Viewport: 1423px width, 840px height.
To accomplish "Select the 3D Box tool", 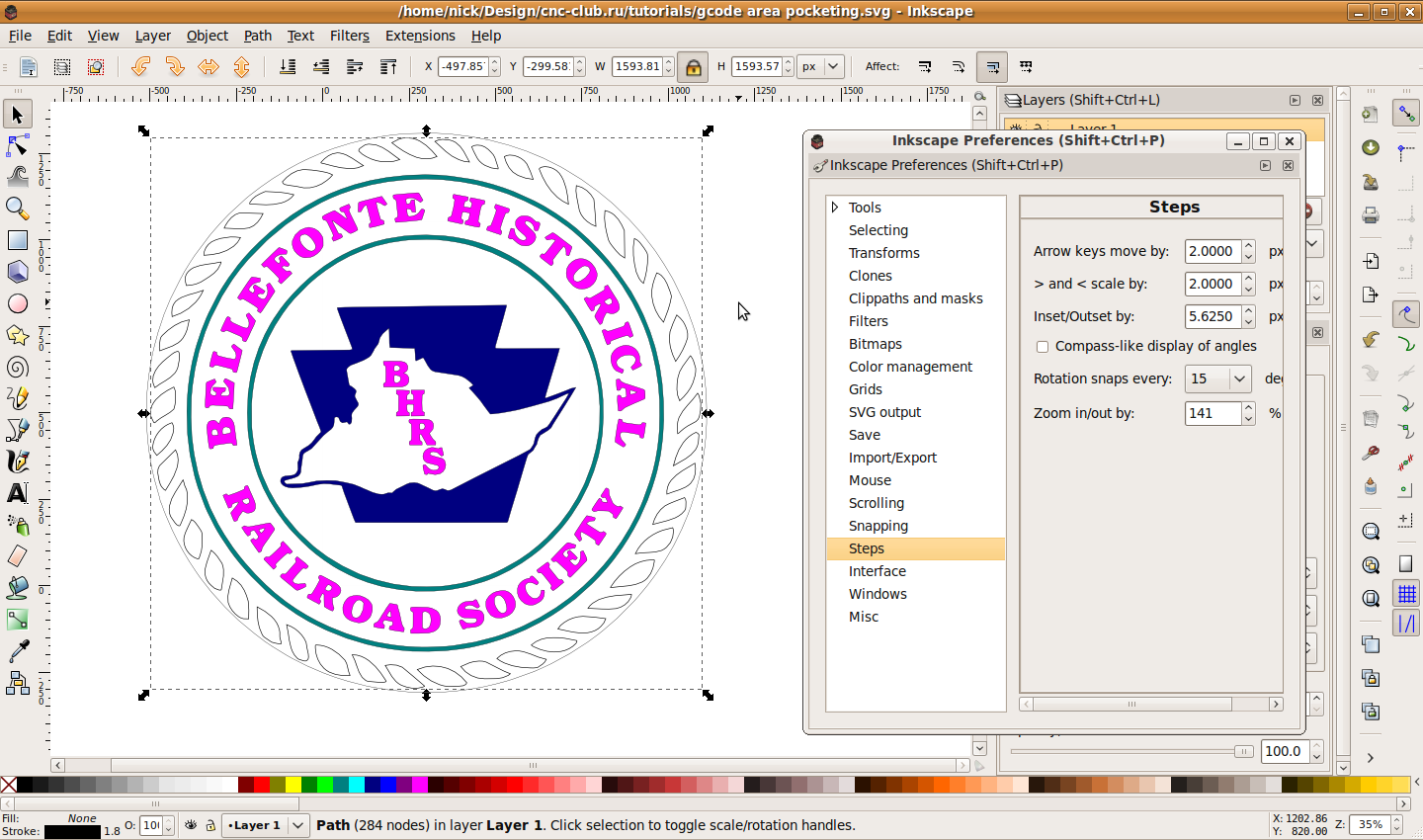I will pos(17,272).
